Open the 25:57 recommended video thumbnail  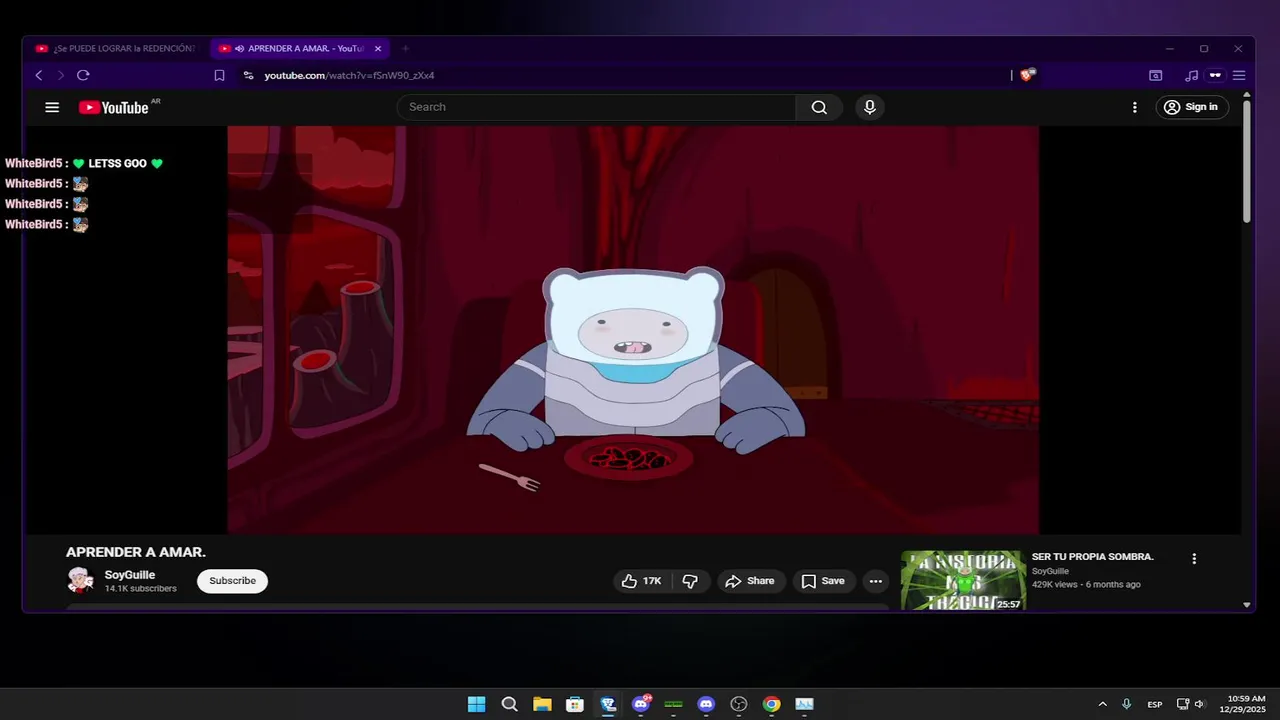coord(963,581)
